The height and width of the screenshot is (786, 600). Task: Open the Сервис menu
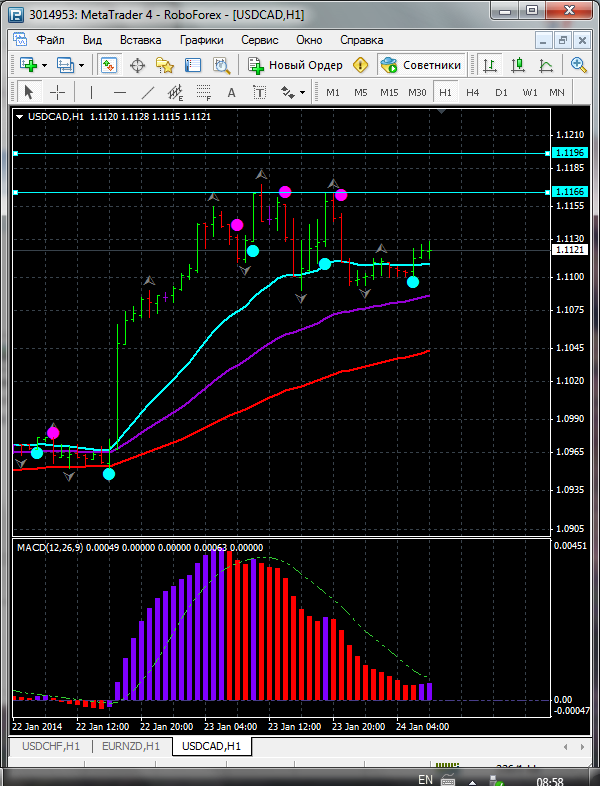click(260, 40)
